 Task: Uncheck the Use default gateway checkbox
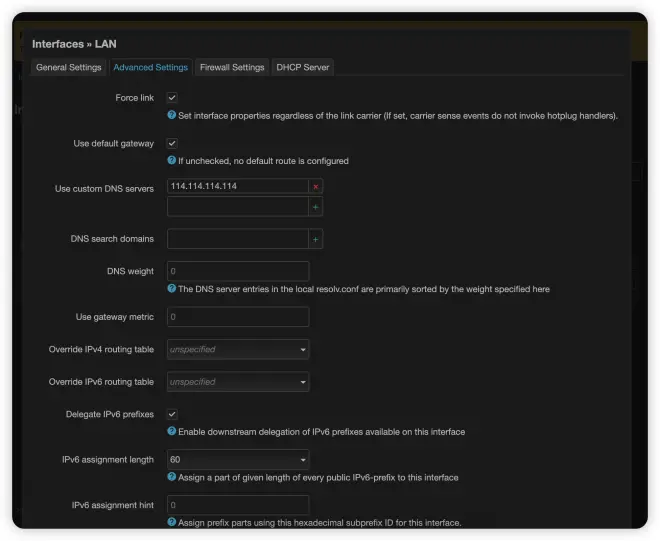172,144
